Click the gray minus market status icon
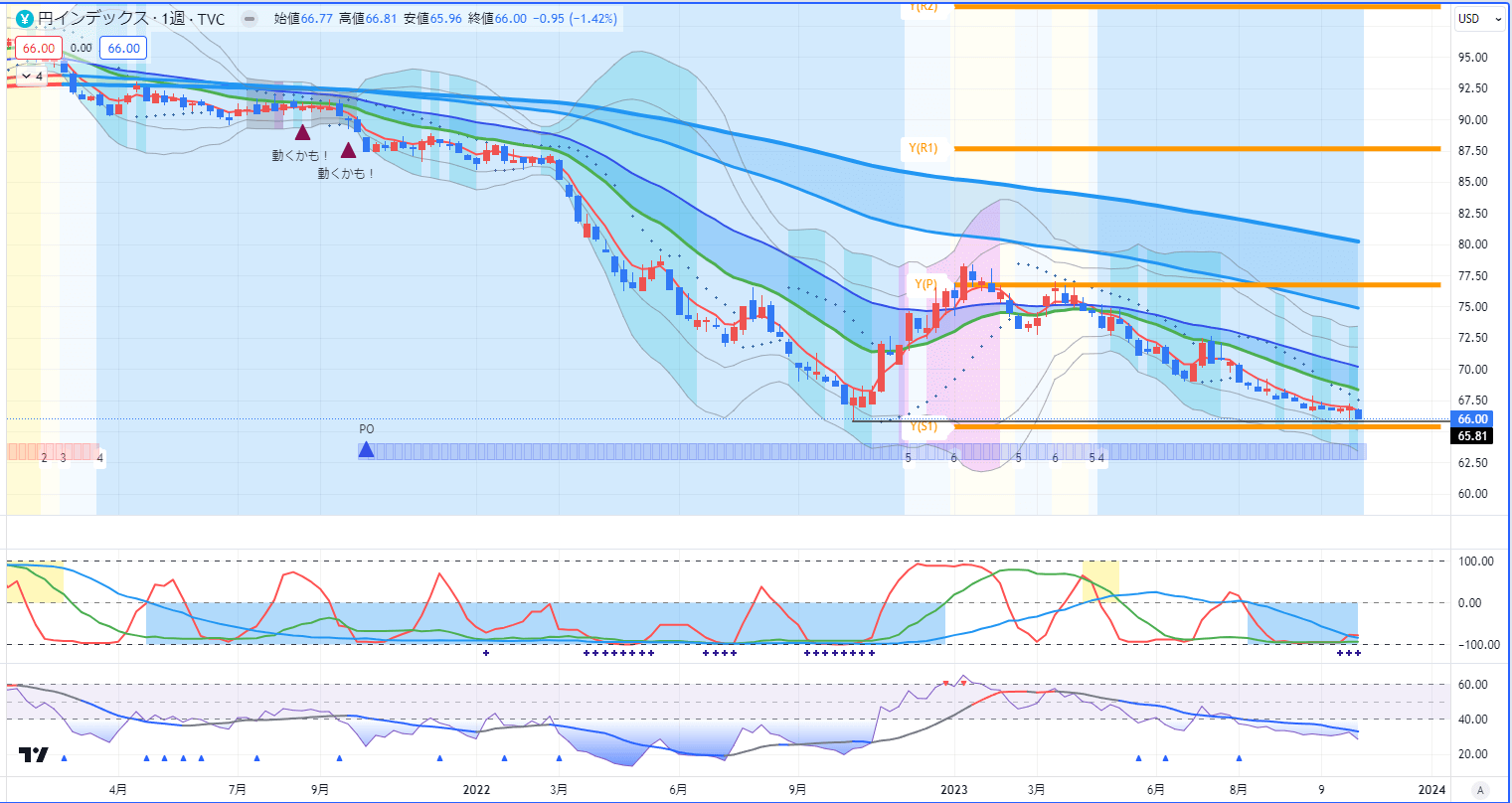The height and width of the screenshot is (803, 1512). point(250,19)
